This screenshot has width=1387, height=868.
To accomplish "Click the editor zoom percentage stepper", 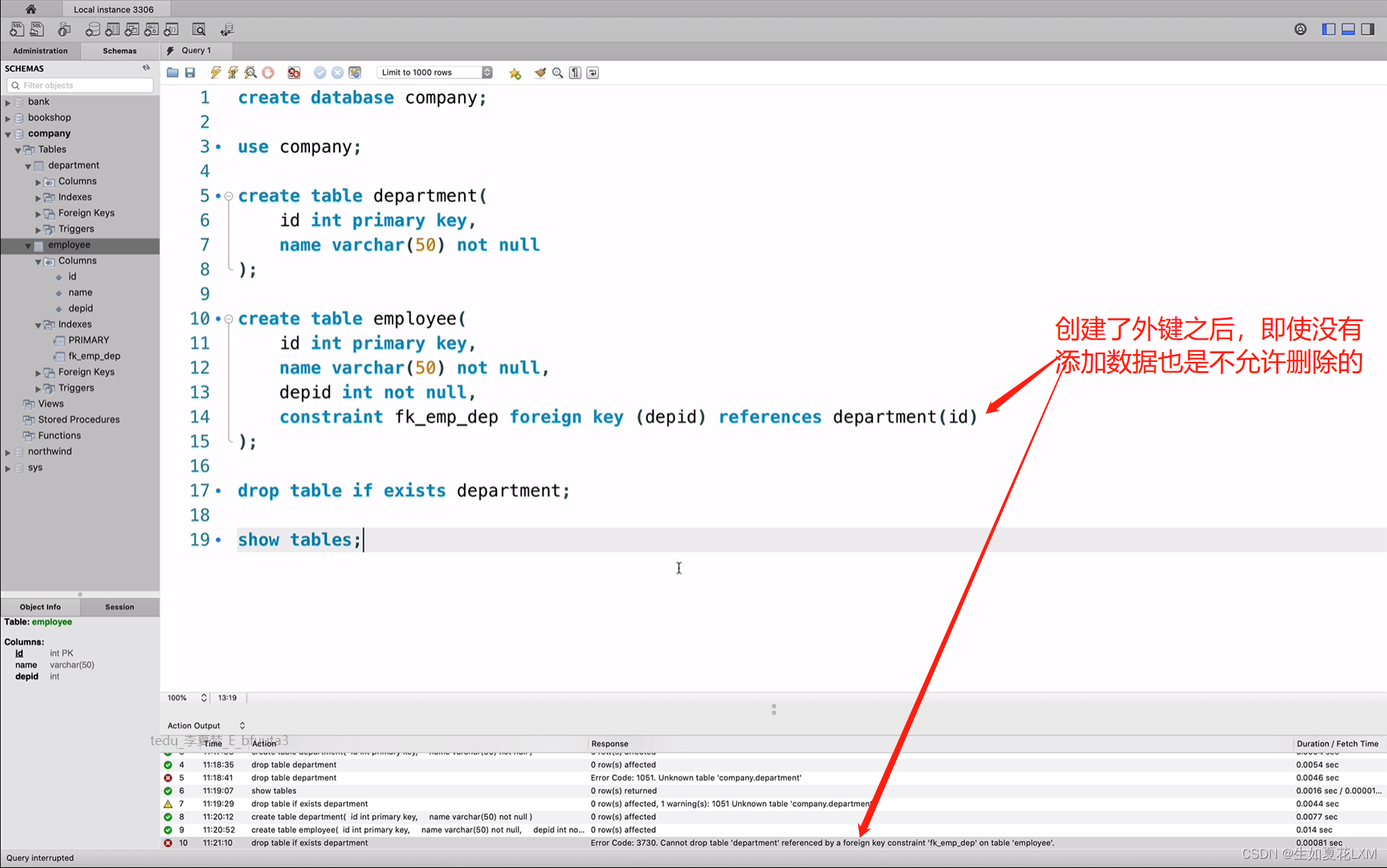I will point(203,697).
